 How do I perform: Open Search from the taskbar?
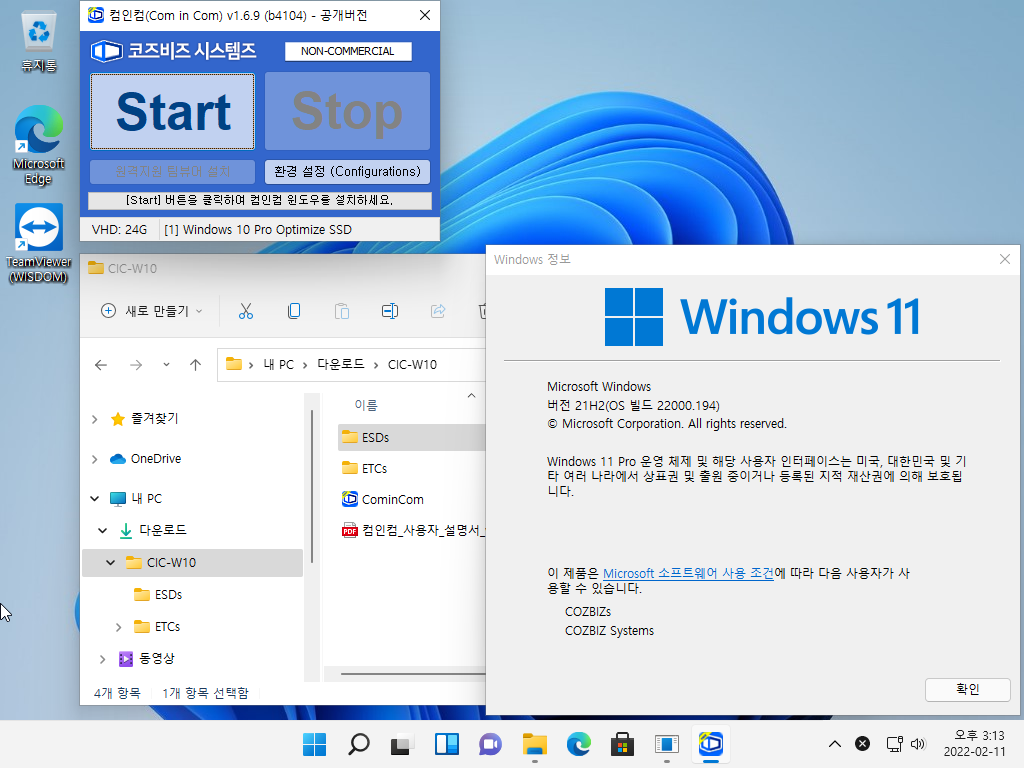[x=359, y=744]
